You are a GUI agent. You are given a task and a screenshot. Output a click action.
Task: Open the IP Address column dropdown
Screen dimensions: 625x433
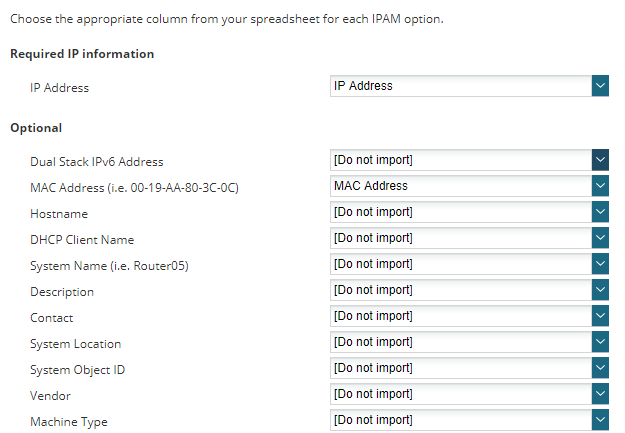[x=600, y=86]
